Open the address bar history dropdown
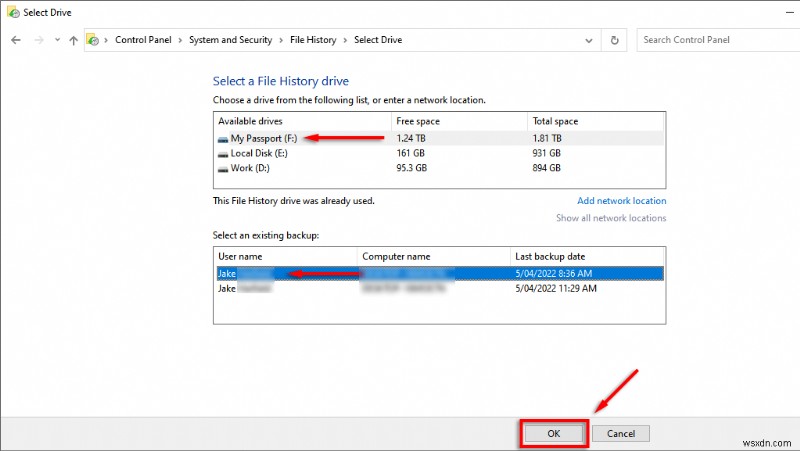 tap(589, 40)
